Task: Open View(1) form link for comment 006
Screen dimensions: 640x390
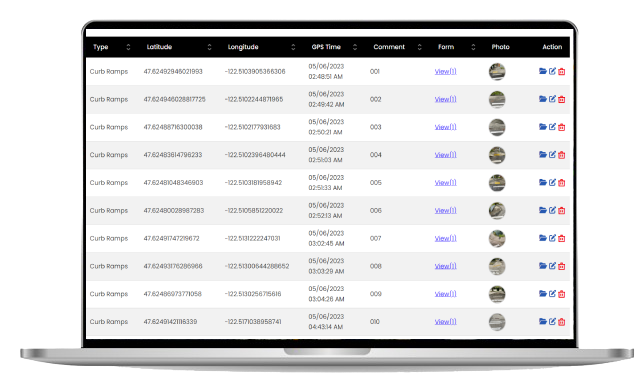Action: pos(445,210)
